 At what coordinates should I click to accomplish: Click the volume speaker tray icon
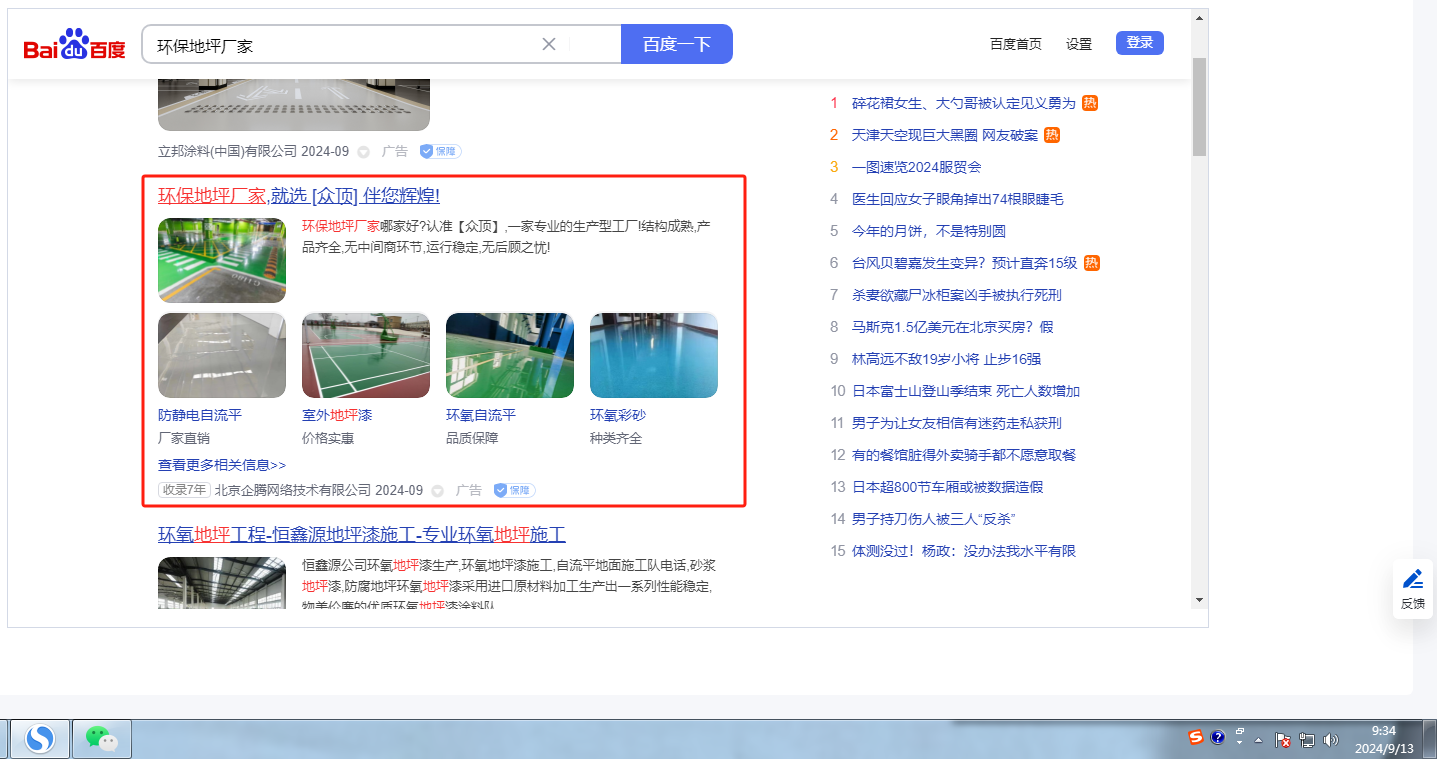click(x=1330, y=740)
